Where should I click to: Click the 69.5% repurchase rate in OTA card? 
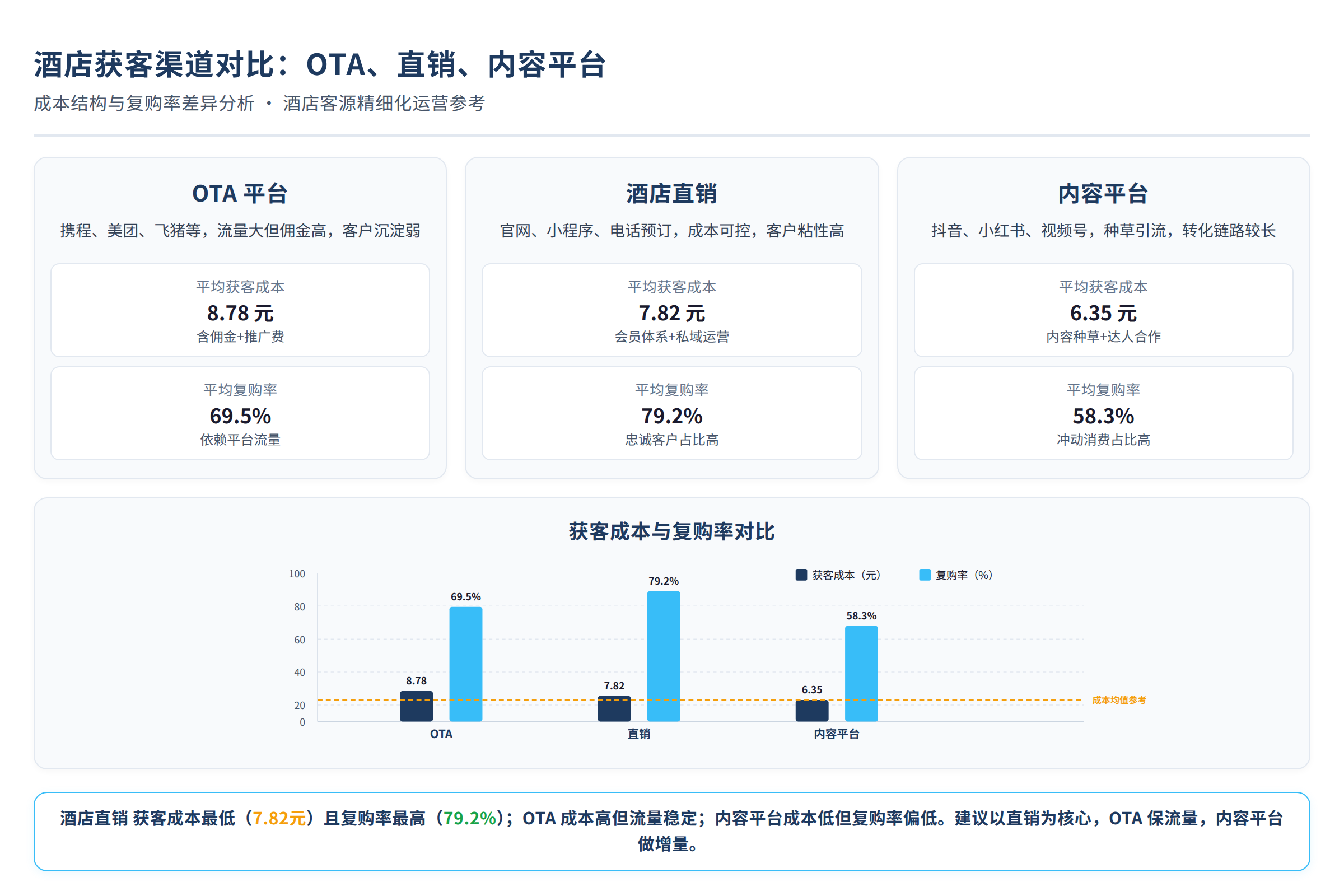(240, 416)
